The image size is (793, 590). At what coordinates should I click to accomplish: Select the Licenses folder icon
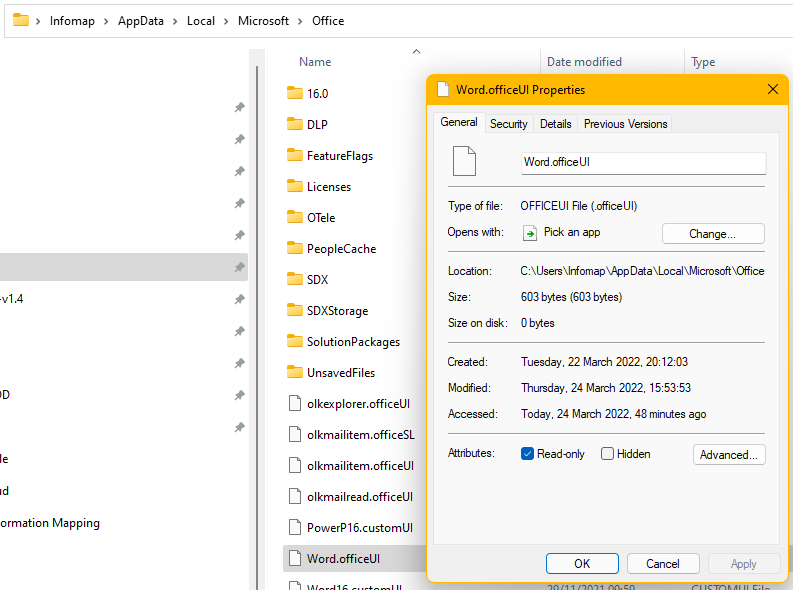click(x=294, y=186)
